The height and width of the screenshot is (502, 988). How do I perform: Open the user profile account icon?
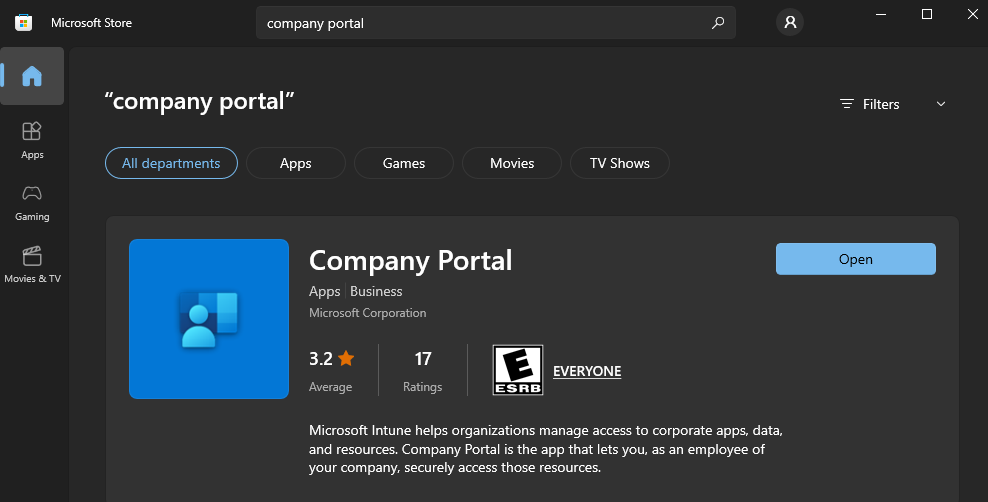[x=790, y=23]
